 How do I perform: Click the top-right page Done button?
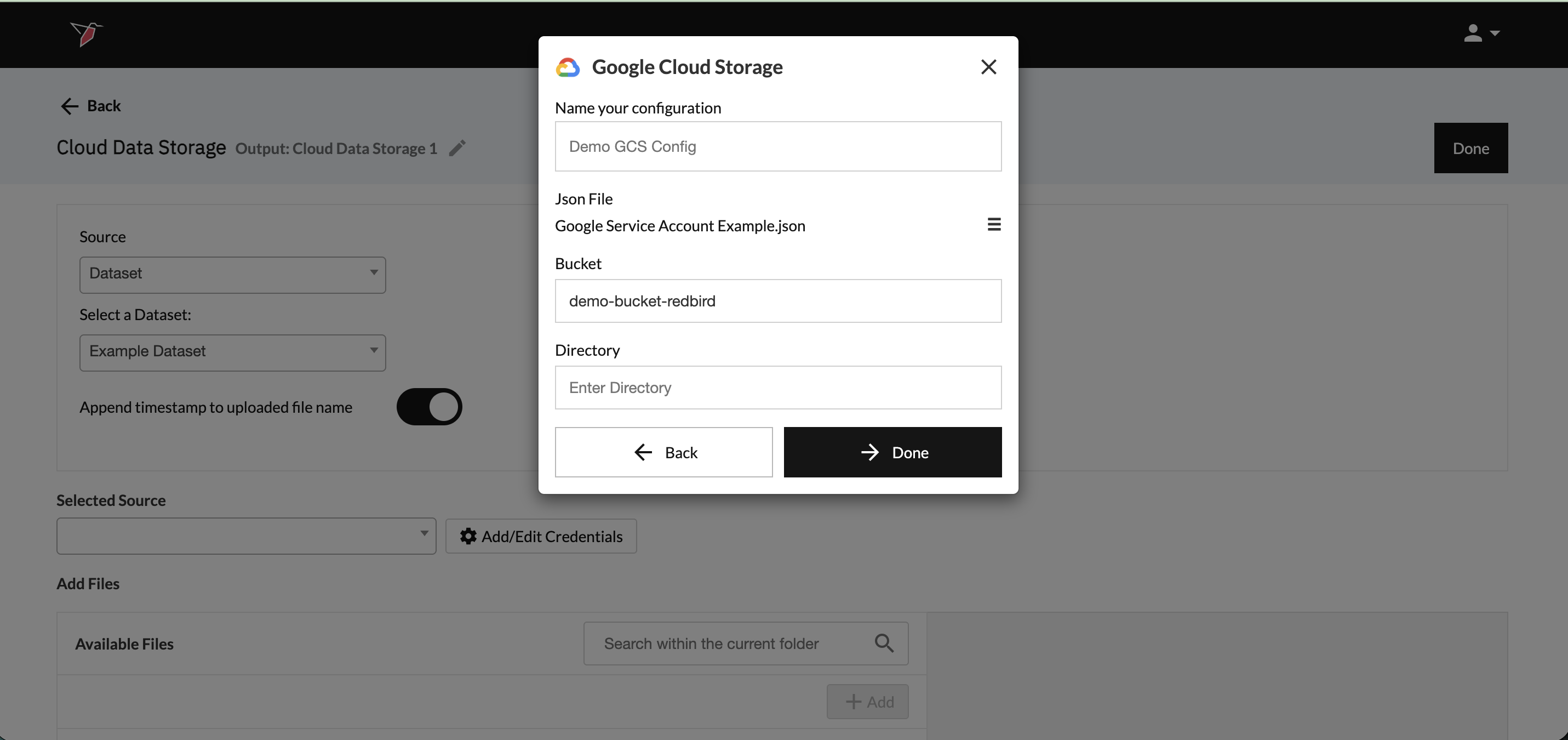tap(1470, 148)
